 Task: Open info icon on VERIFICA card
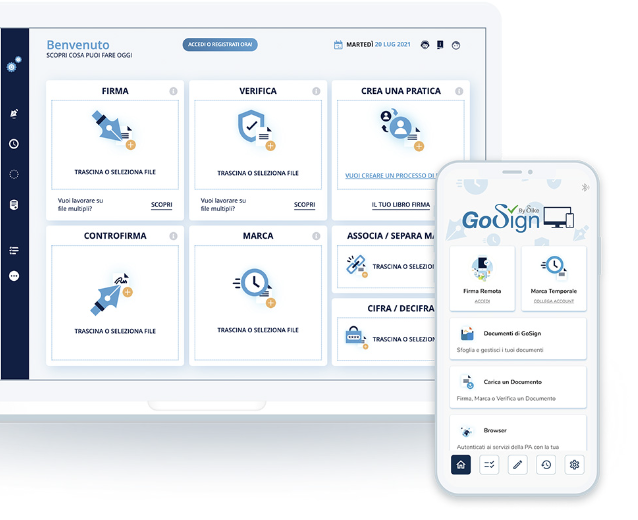(x=316, y=91)
